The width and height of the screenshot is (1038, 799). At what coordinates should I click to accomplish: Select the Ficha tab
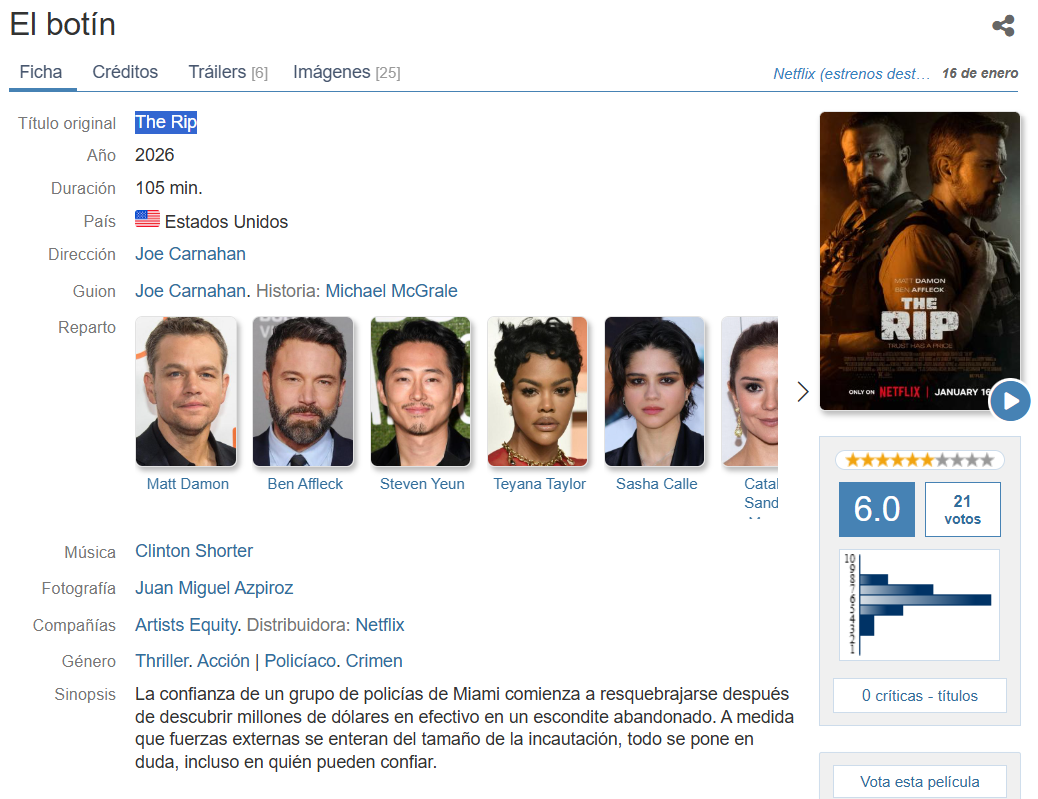point(41,72)
